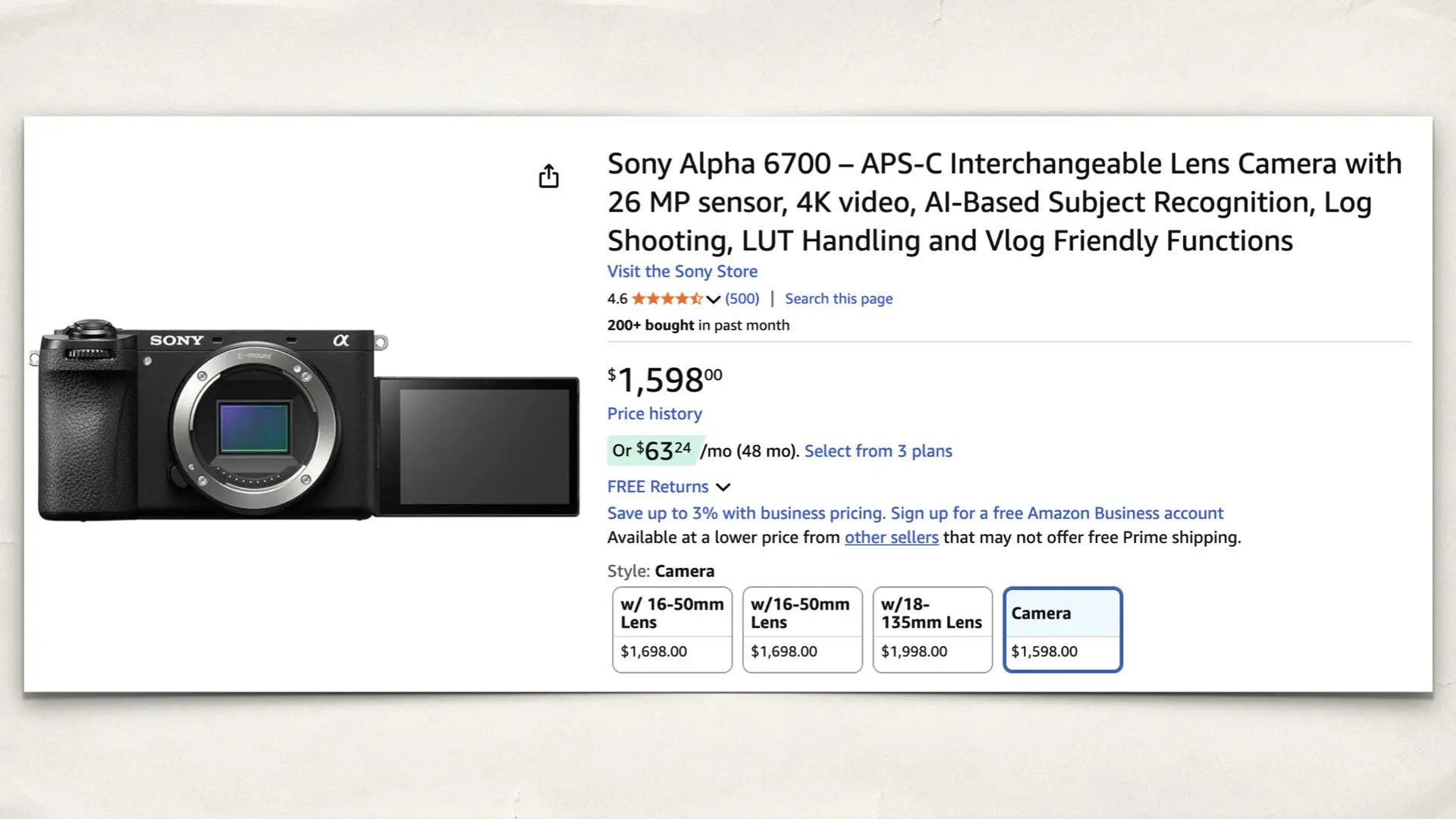Click the $1,598.00 price text
Image resolution: width=1456 pixels, height=819 pixels.
click(x=663, y=378)
